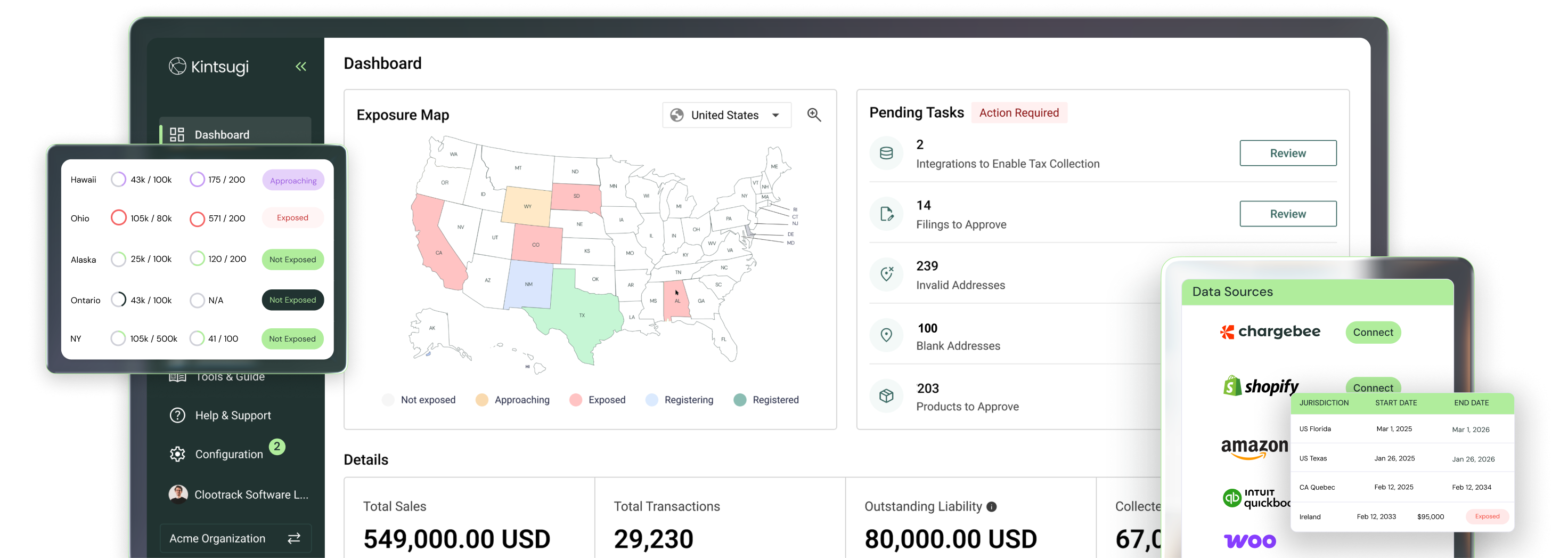
Task: Click the Kintsugi logo icon
Action: pyautogui.click(x=177, y=67)
